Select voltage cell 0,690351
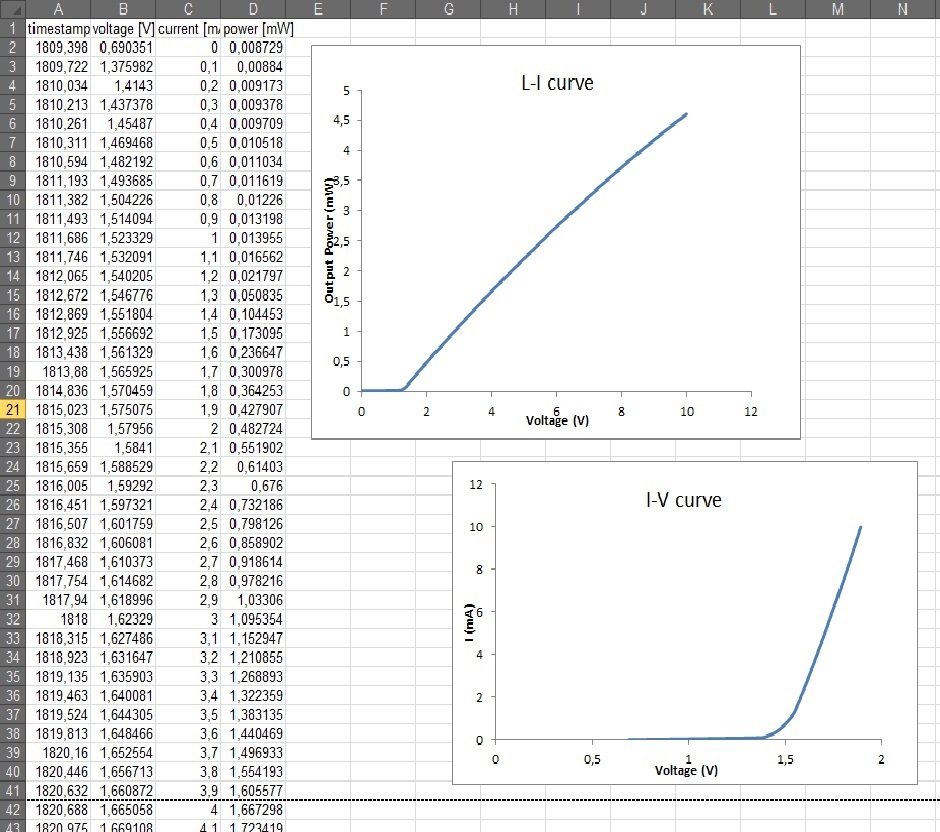The height and width of the screenshot is (832, 940). 123,47
